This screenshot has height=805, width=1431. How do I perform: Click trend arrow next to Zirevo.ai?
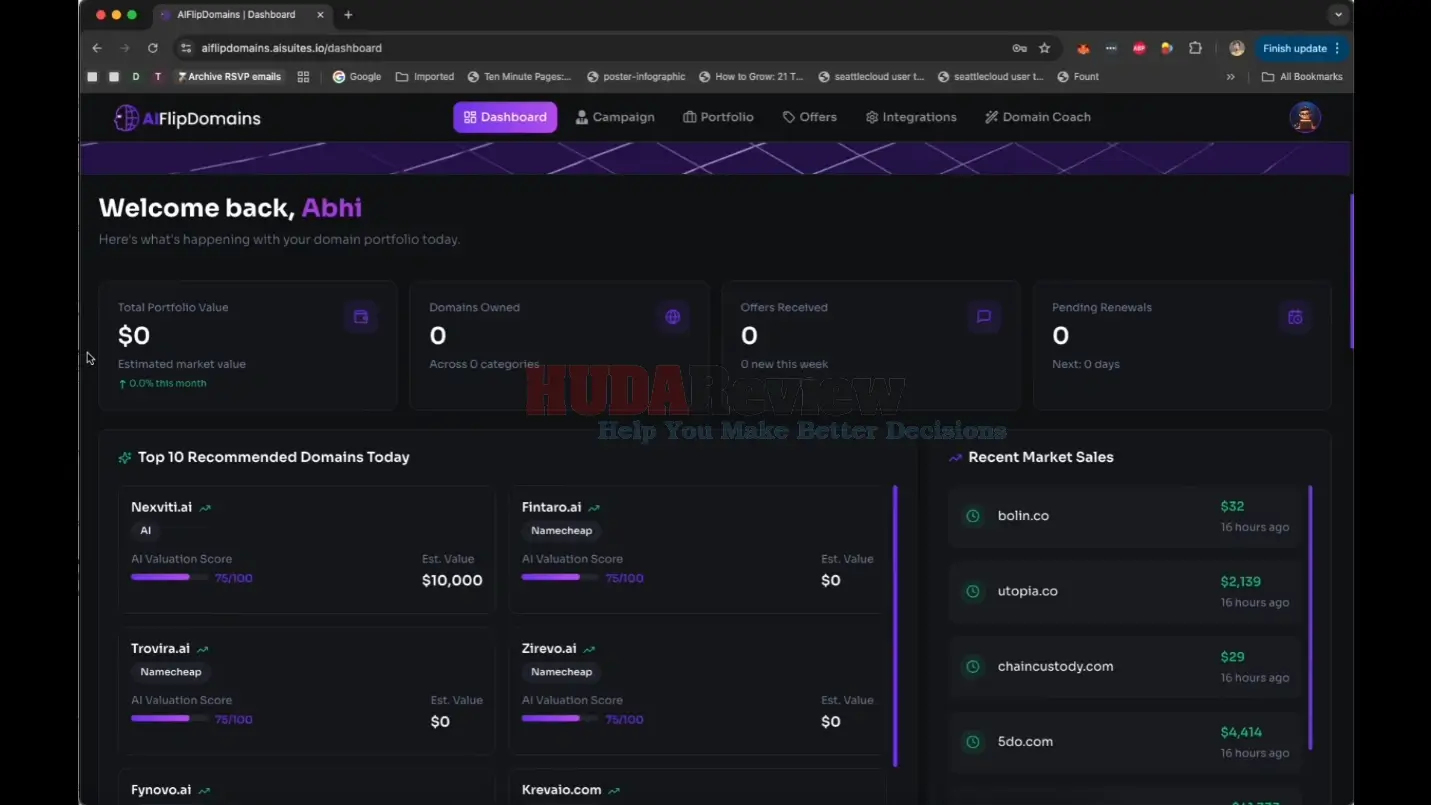click(589, 649)
